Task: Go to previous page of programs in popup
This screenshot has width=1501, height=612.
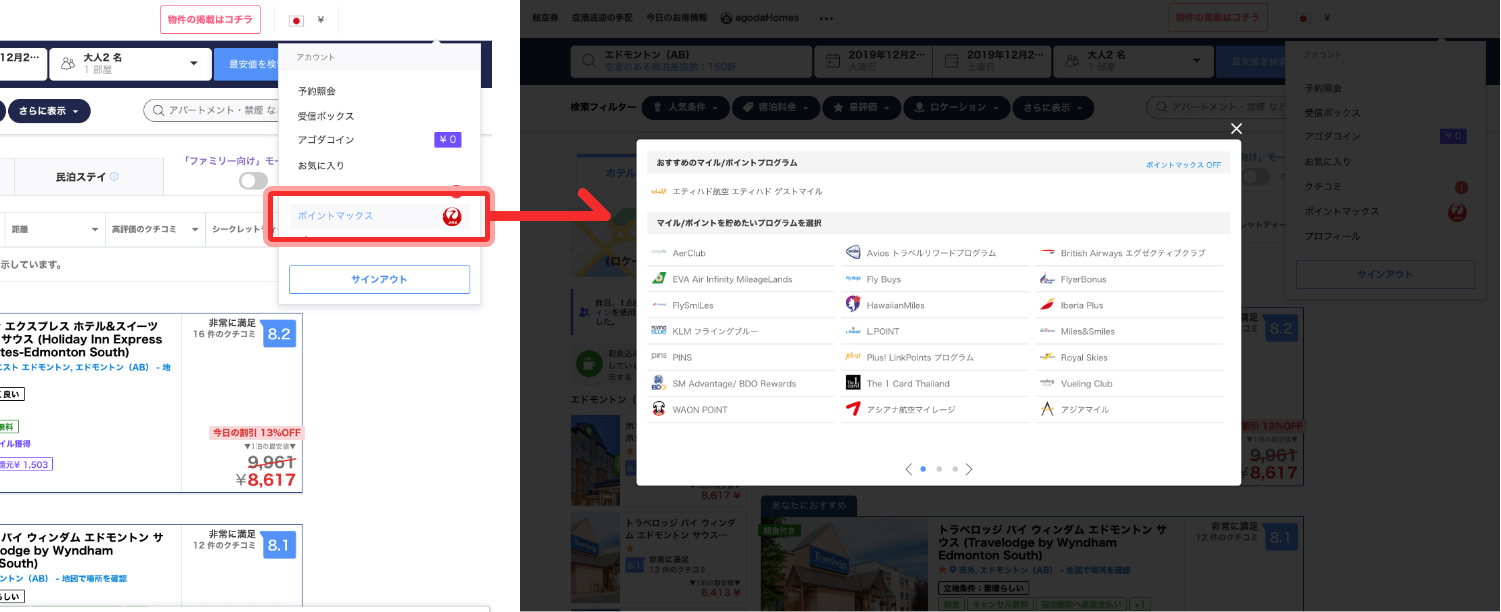Action: [908, 469]
